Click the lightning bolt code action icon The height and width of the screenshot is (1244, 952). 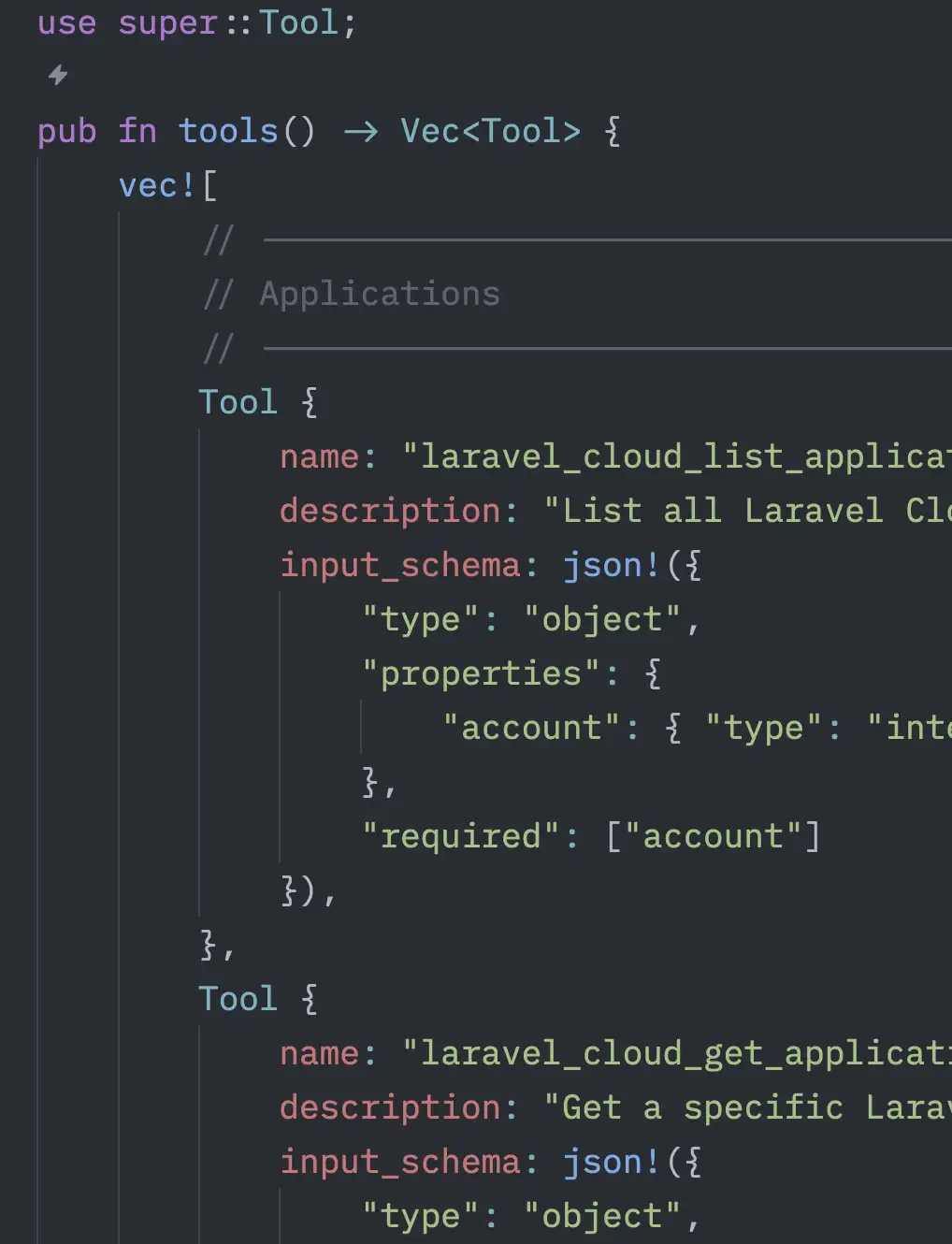pos(58,75)
